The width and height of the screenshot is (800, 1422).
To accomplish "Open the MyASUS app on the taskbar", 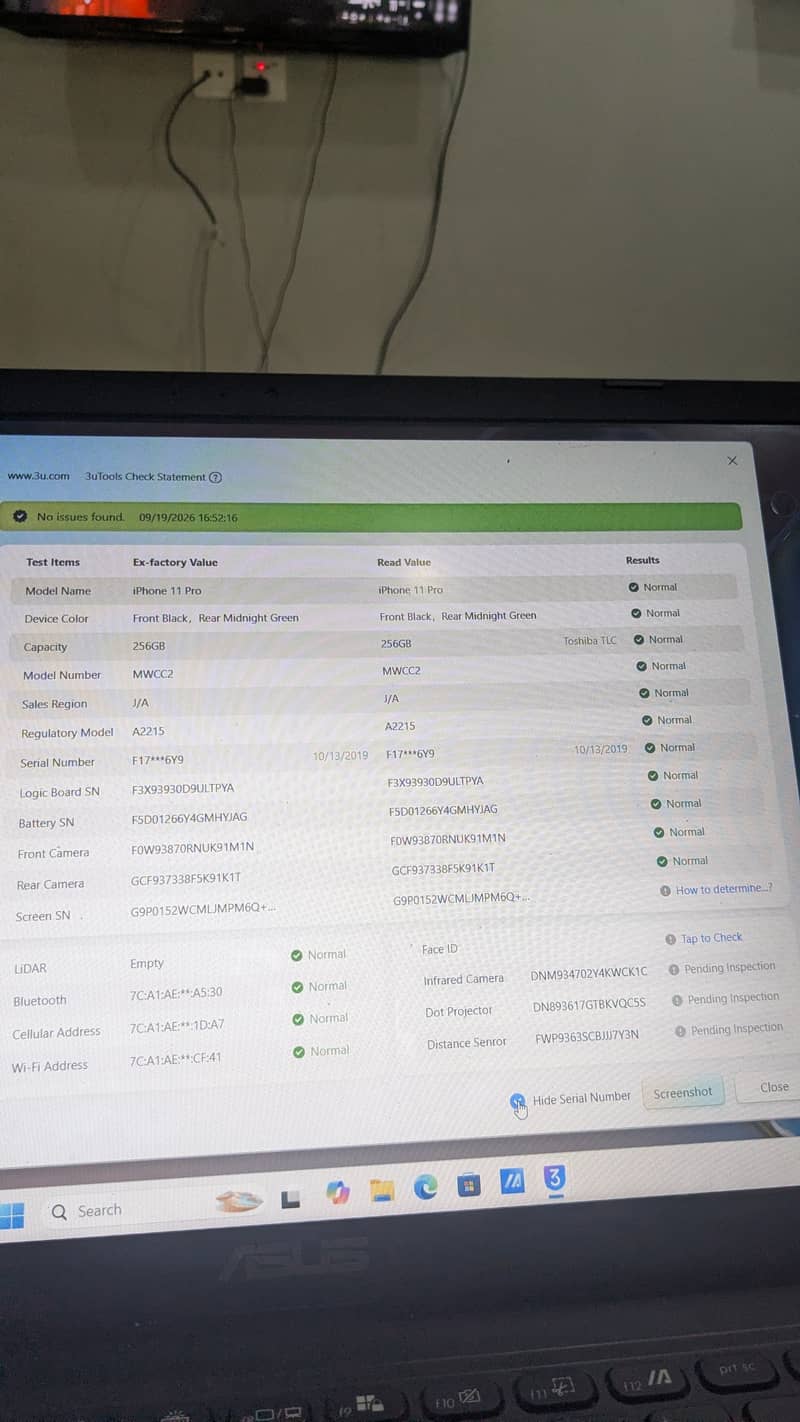I will [512, 1181].
